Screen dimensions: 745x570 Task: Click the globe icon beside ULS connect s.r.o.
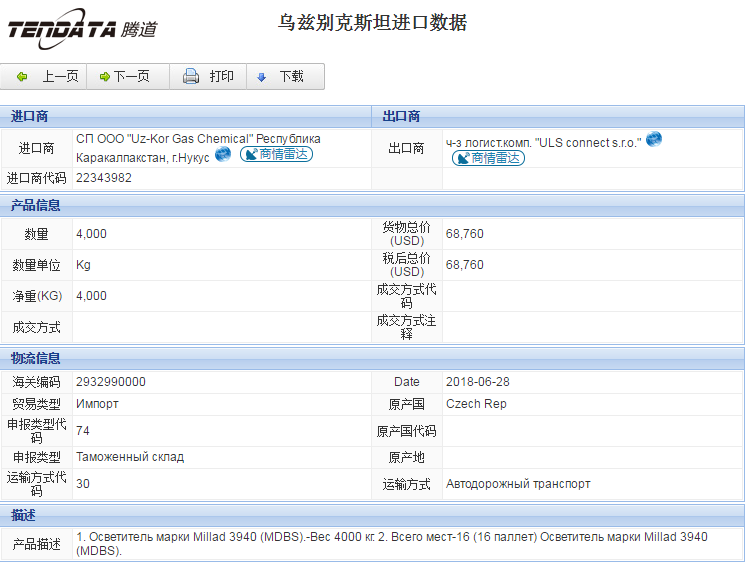point(654,139)
